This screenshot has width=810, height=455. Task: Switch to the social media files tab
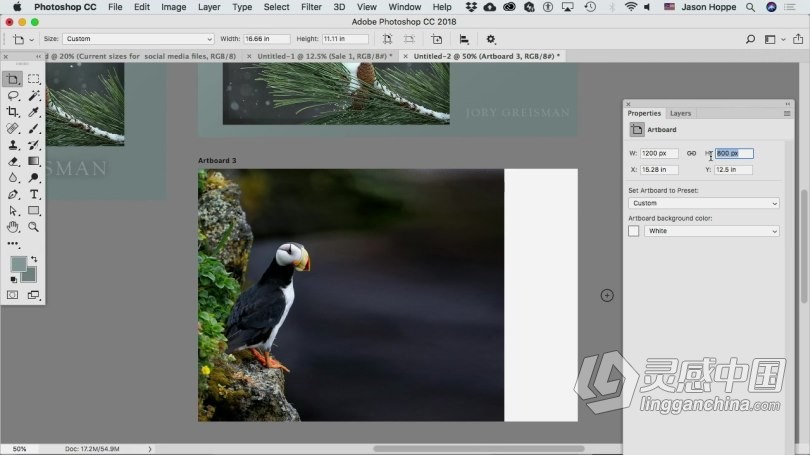[x=139, y=56]
